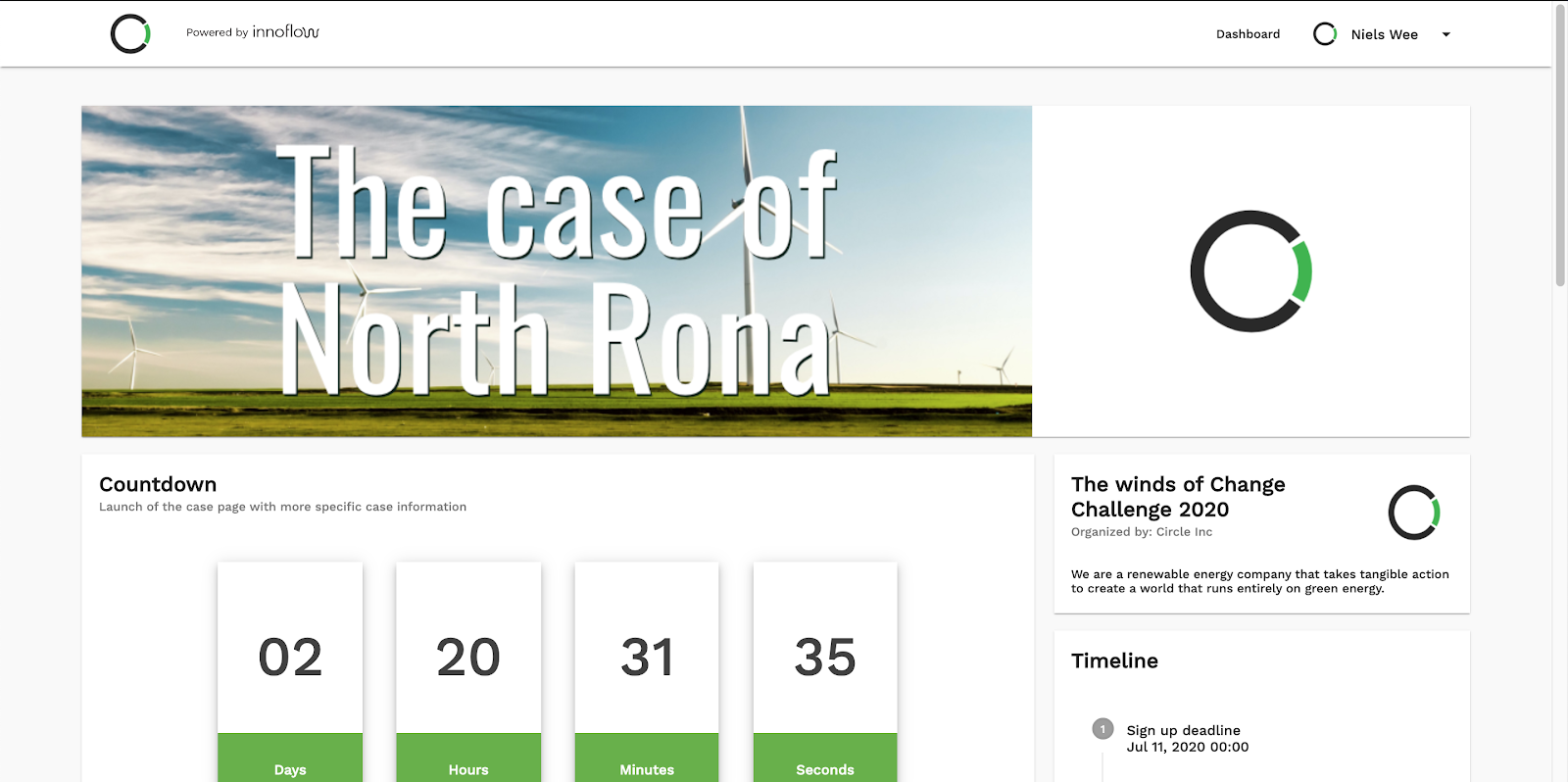Click the case page launch subtitle
The image size is (1568, 782).
282,507
